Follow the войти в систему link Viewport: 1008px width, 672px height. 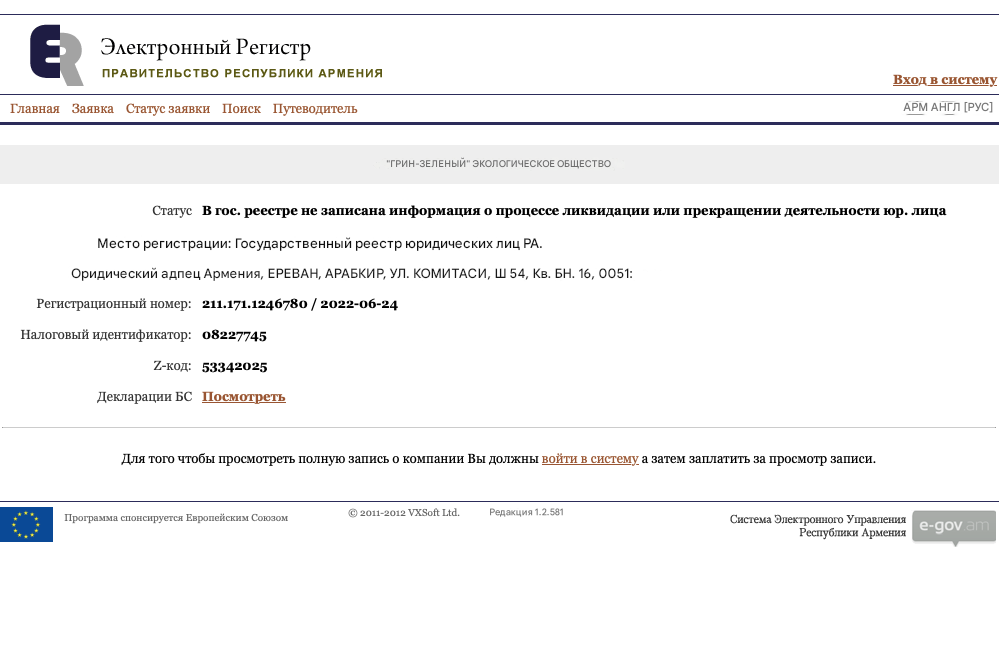[590, 459]
